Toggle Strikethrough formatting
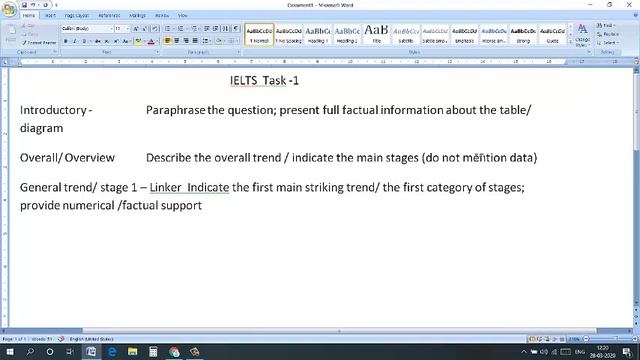 (97, 41)
